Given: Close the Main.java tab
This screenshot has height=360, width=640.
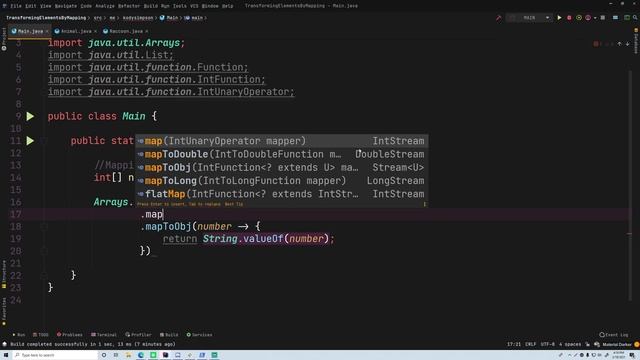Looking at the screenshot, I should click(47, 31).
